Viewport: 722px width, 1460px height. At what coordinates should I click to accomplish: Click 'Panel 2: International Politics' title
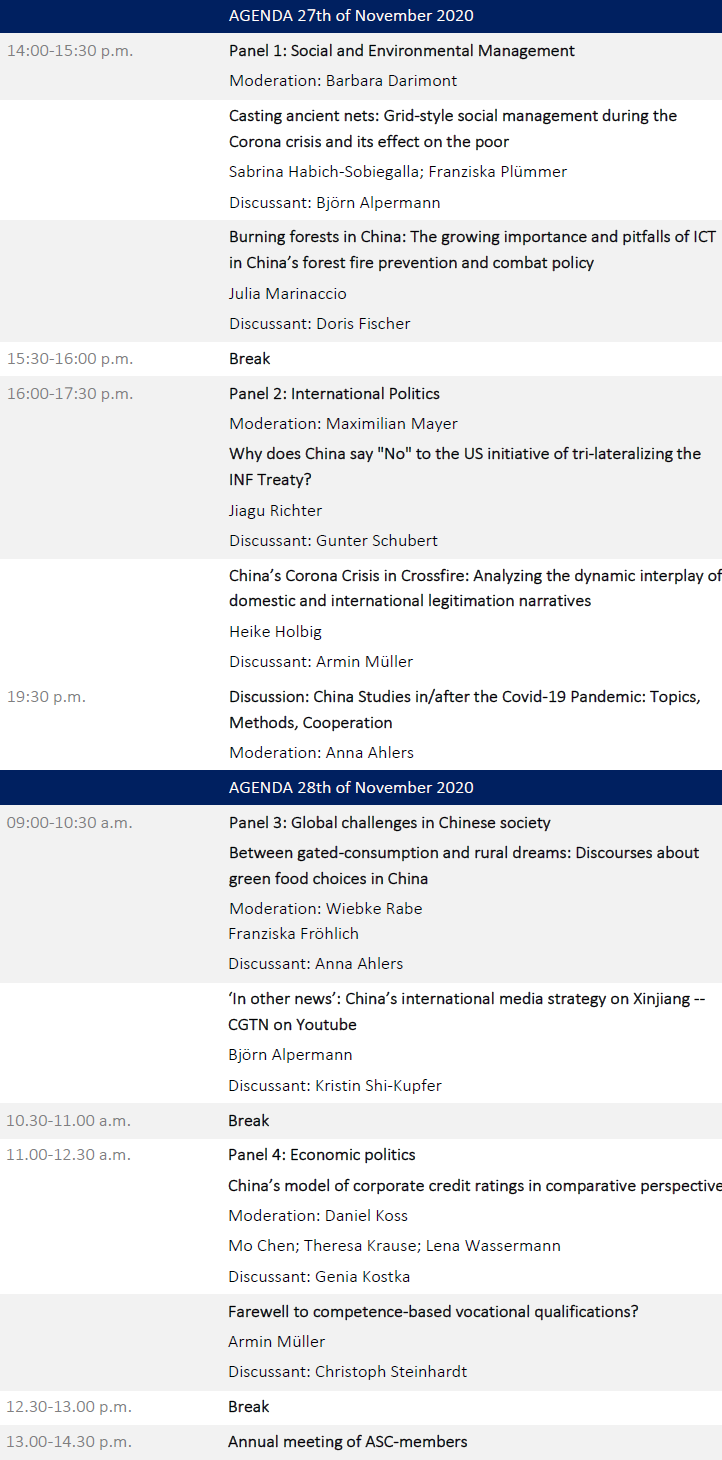(x=334, y=394)
